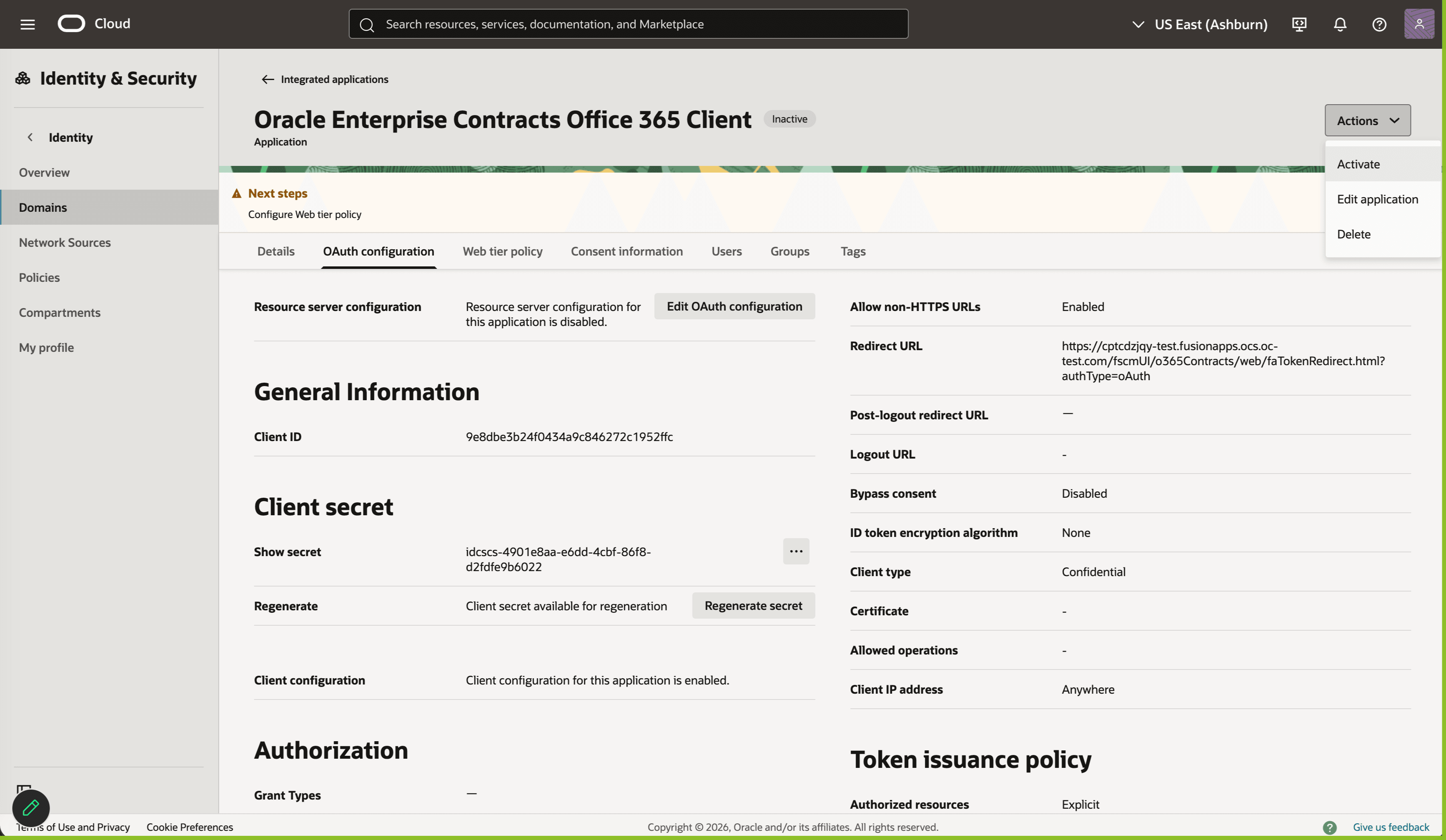Image resolution: width=1446 pixels, height=840 pixels.
Task: Open the help question mark menu
Action: 1379,24
